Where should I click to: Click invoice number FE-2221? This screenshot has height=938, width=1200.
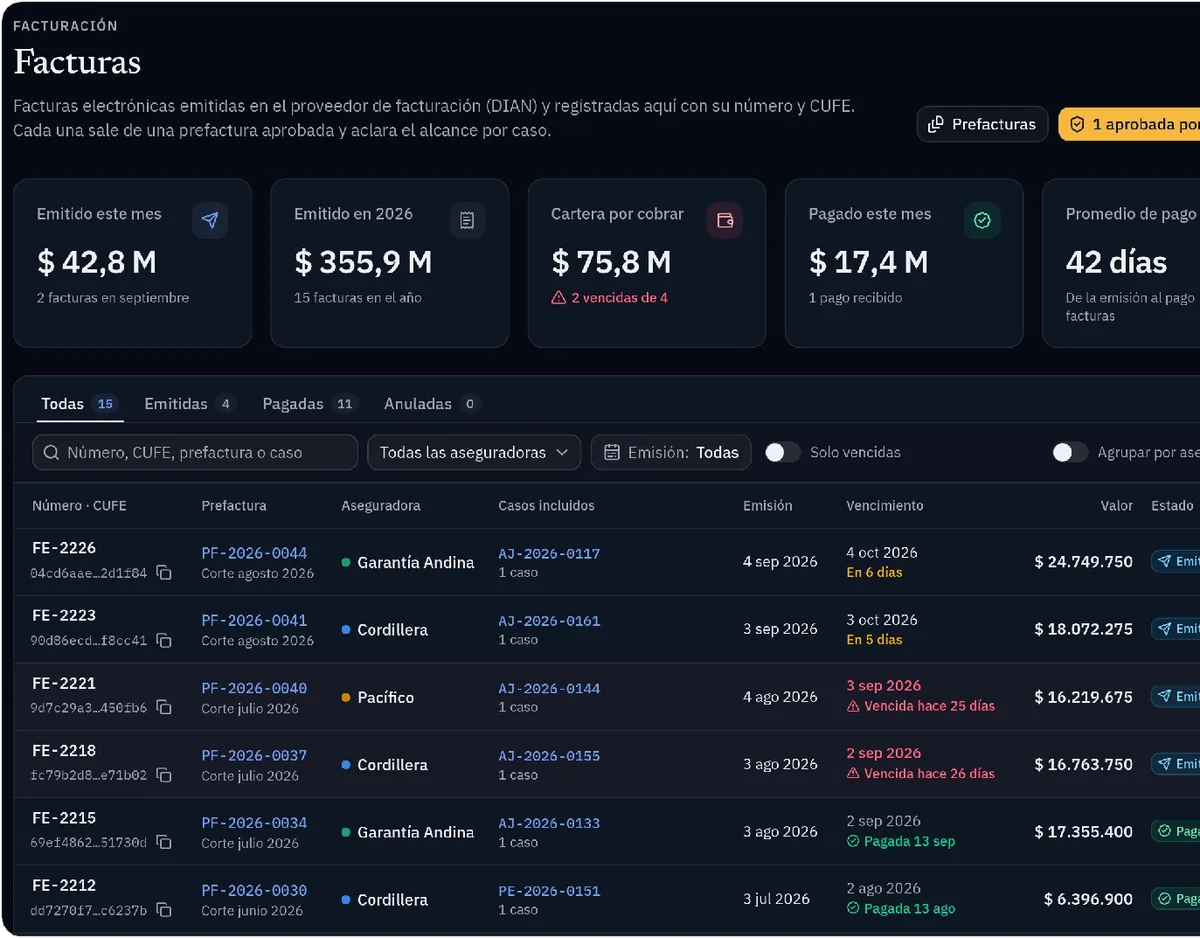[64, 683]
